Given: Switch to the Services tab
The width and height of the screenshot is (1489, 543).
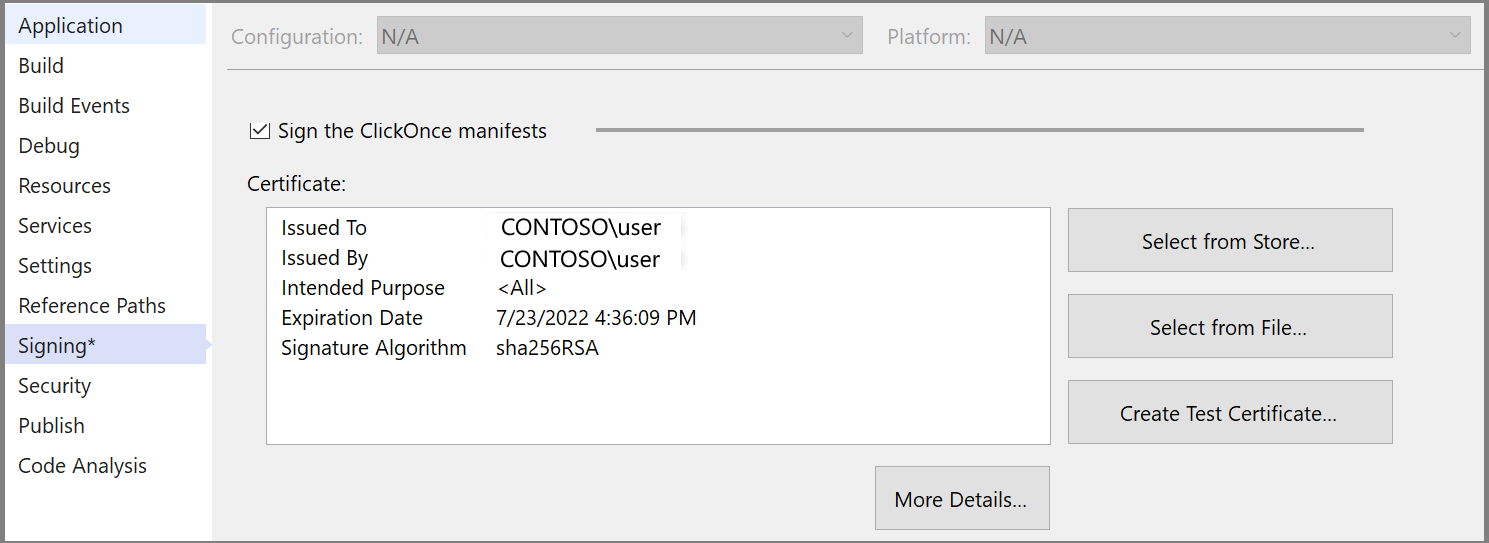Looking at the screenshot, I should (55, 226).
